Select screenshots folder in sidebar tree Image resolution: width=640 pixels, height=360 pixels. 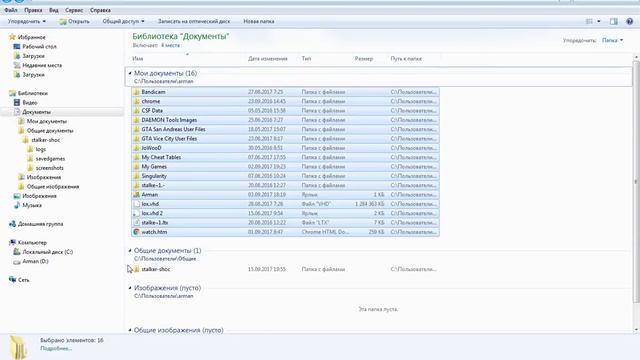pyautogui.click(x=50, y=168)
